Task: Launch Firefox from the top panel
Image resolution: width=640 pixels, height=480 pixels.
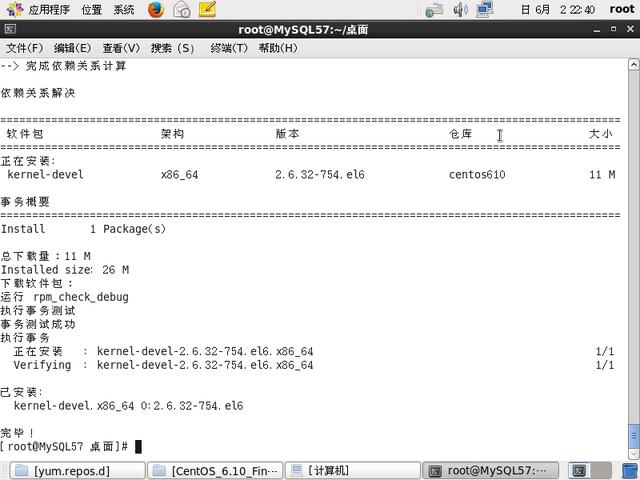Action: (156, 10)
